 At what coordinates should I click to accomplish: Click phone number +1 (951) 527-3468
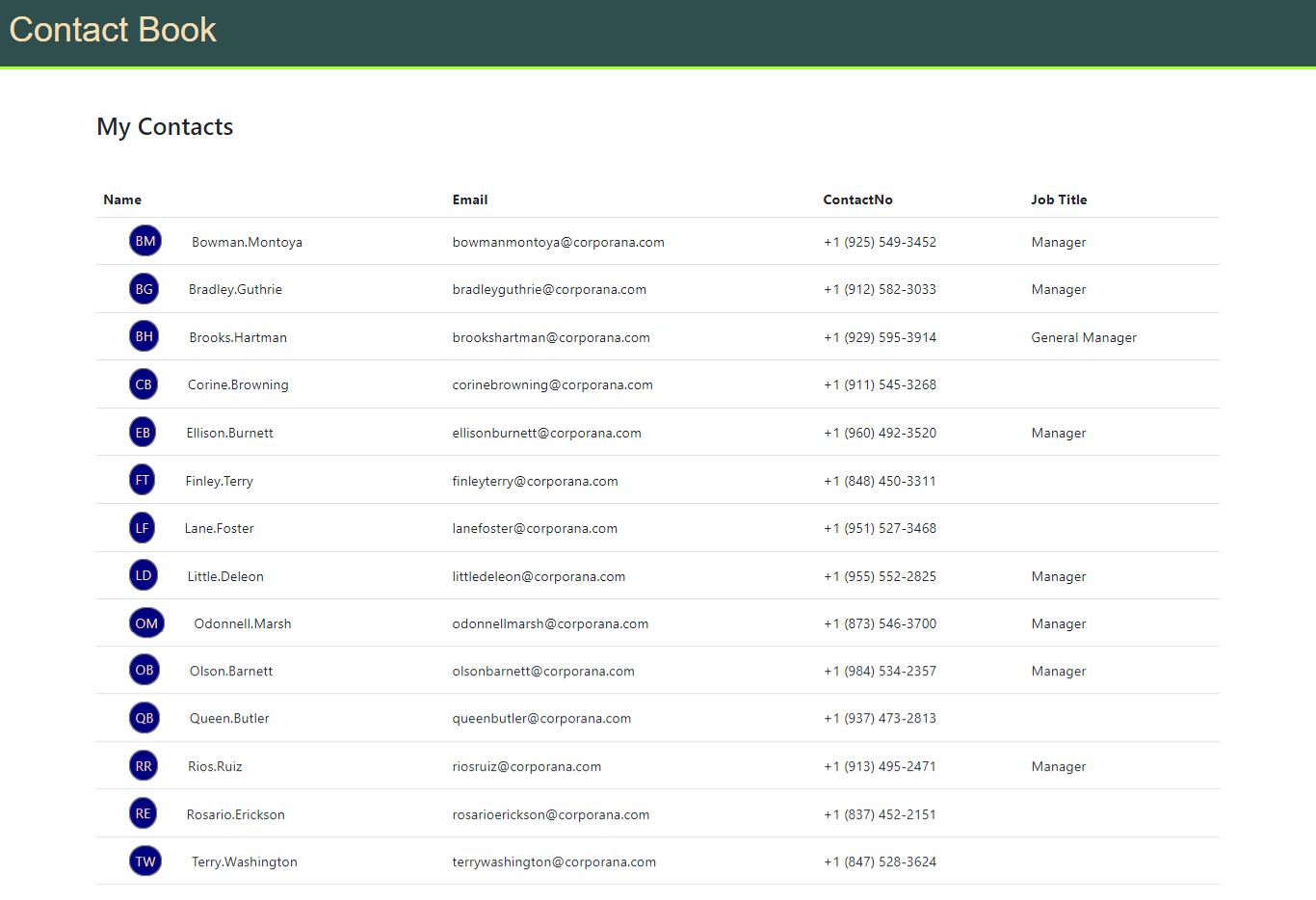(x=880, y=528)
